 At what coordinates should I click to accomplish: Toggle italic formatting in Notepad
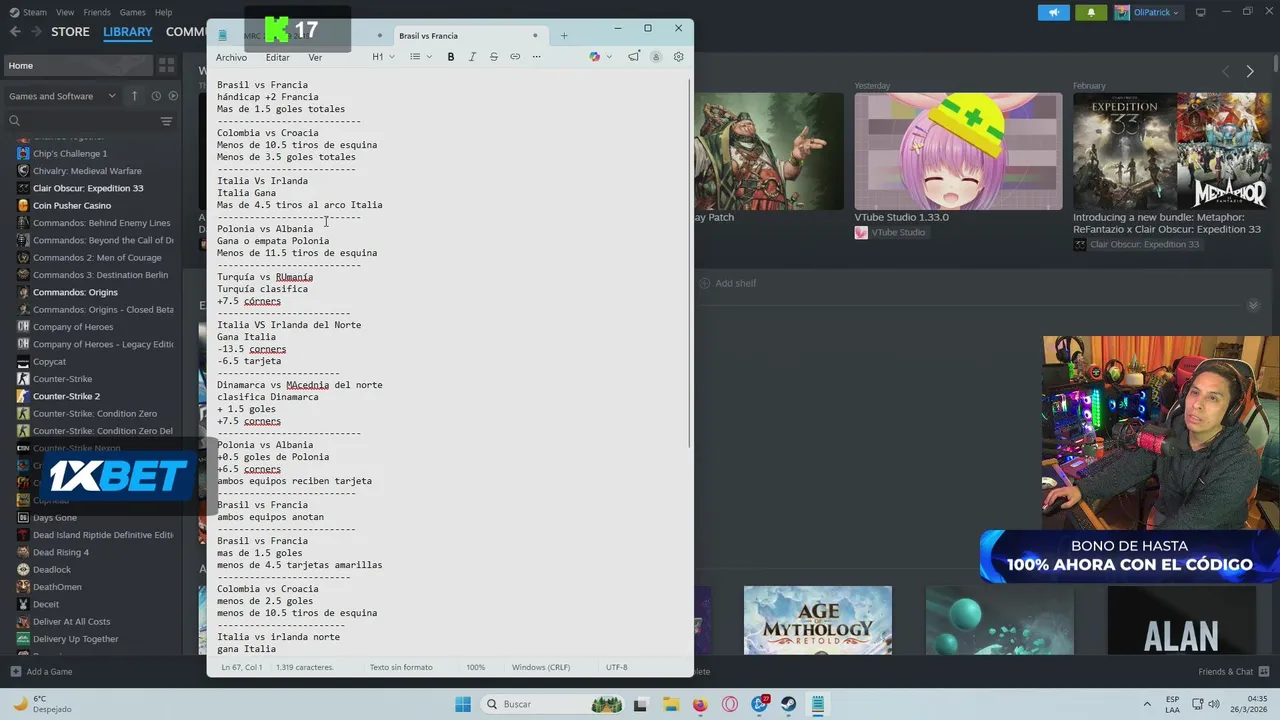pyautogui.click(x=472, y=57)
